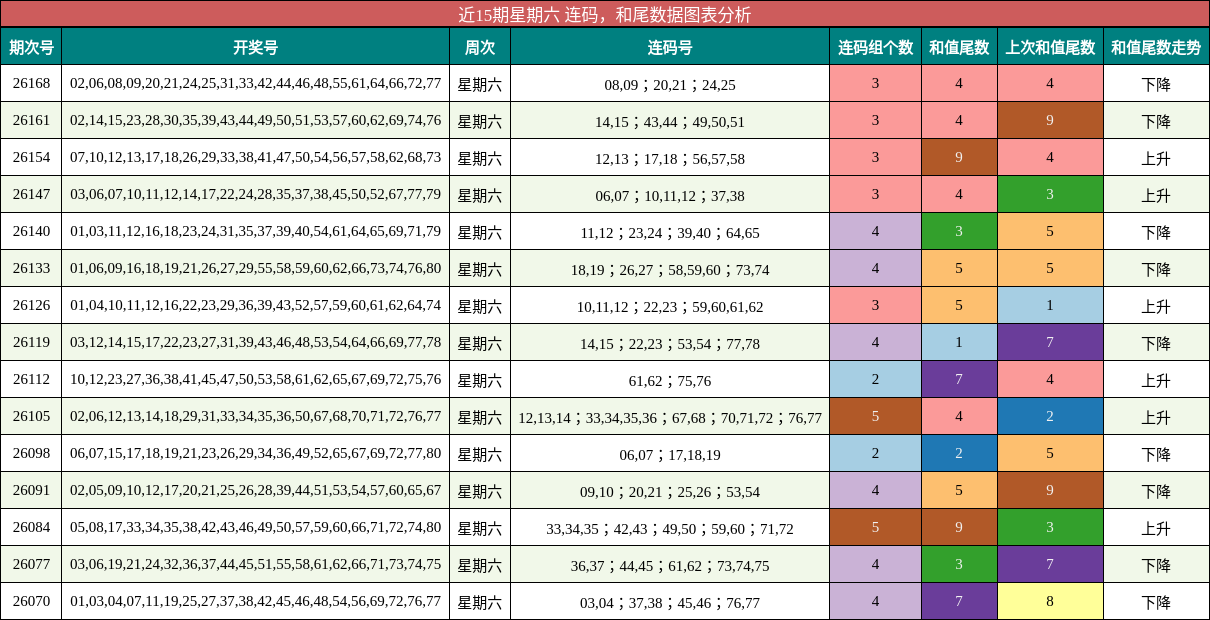The image size is (1210, 620).
Task: Click consecutive numbers 14,15；43,44；49,50,51
Action: pos(670,122)
